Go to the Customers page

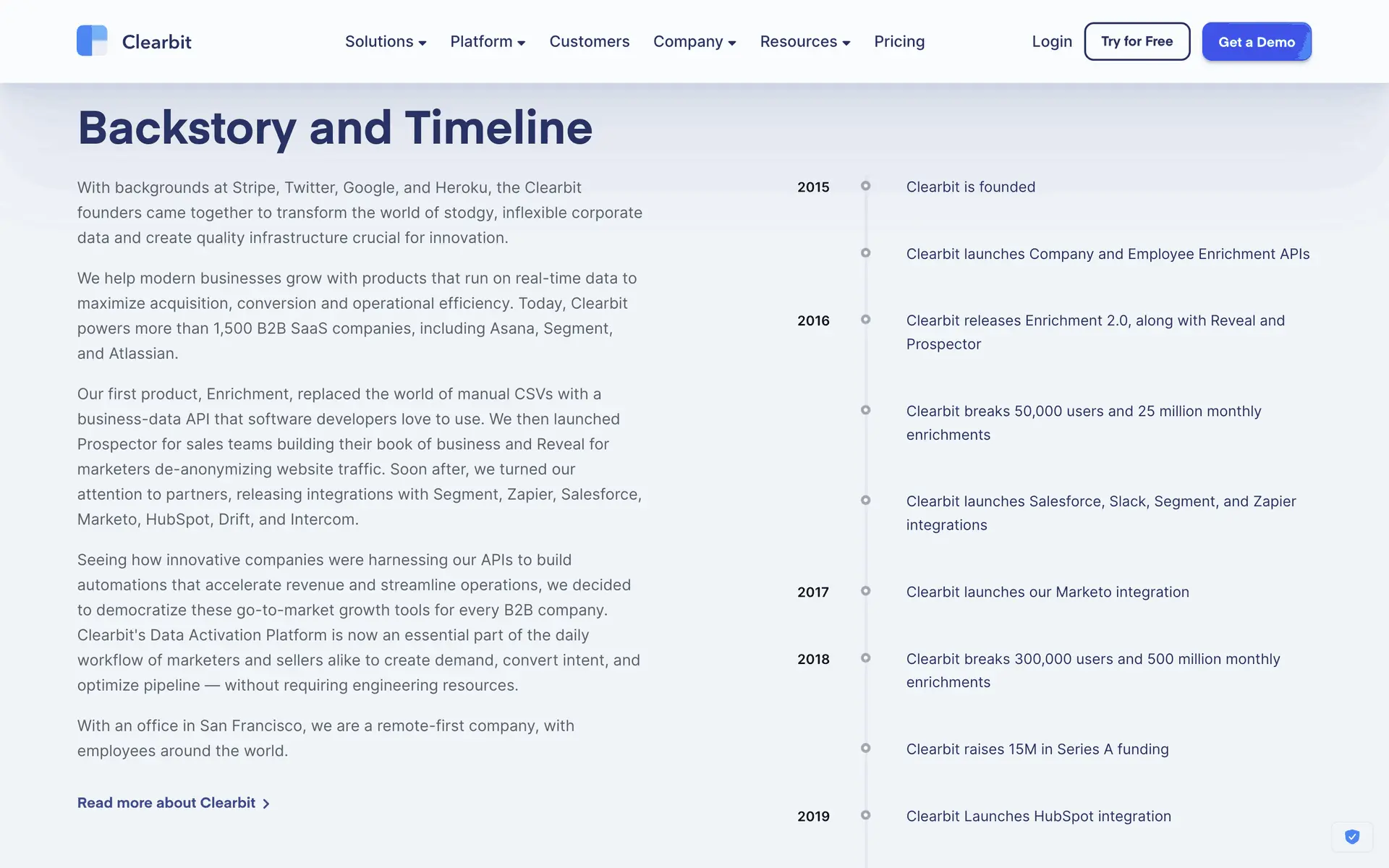(x=589, y=42)
